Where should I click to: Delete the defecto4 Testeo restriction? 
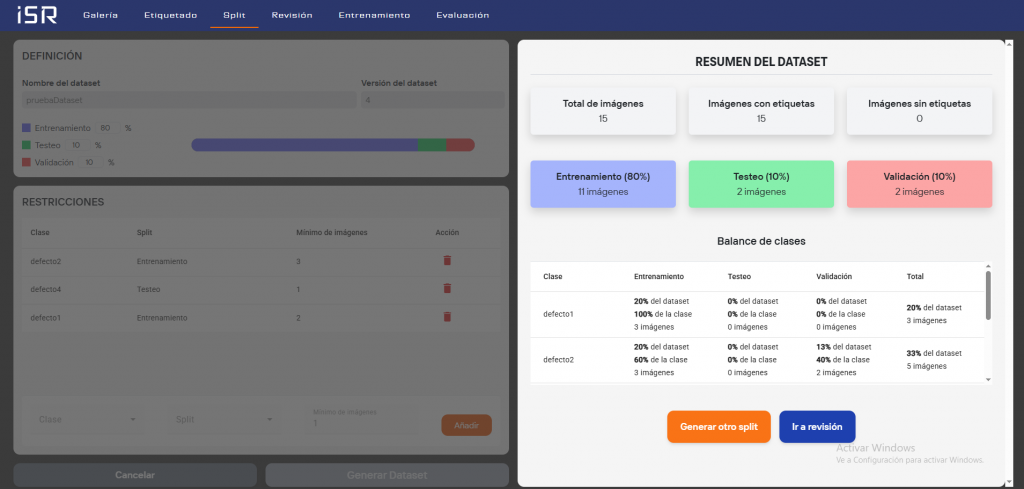coord(447,288)
